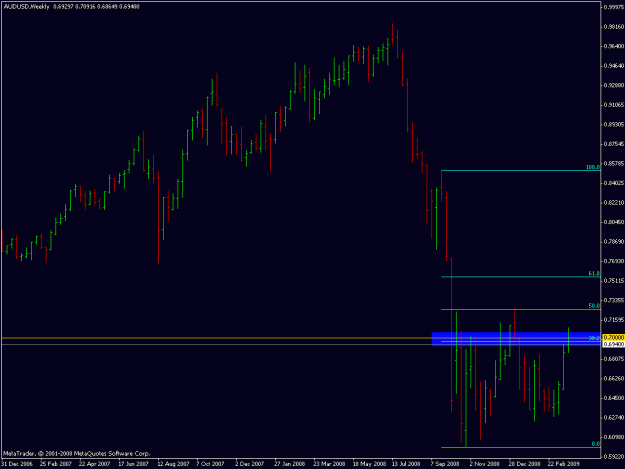Click the 2 Dec 2007 date label

click(x=250, y=464)
